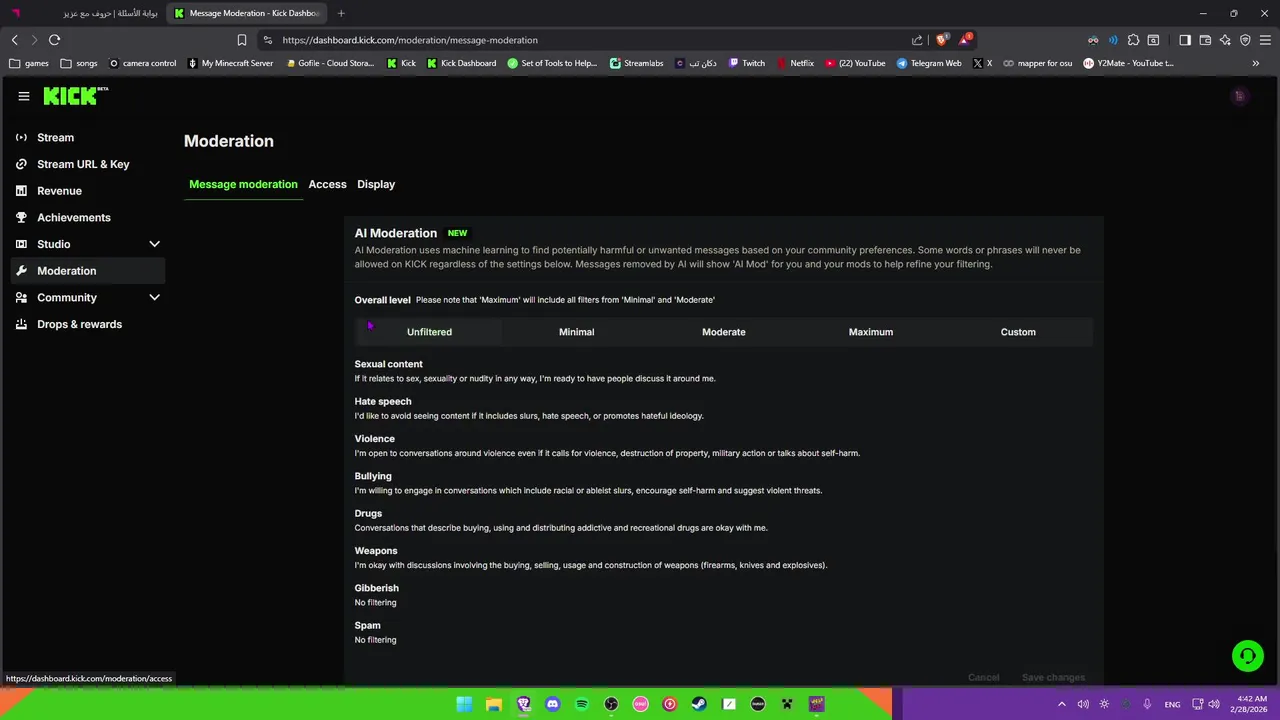Viewport: 1280px width, 720px height.
Task: Click the address bar URL
Action: click(410, 40)
